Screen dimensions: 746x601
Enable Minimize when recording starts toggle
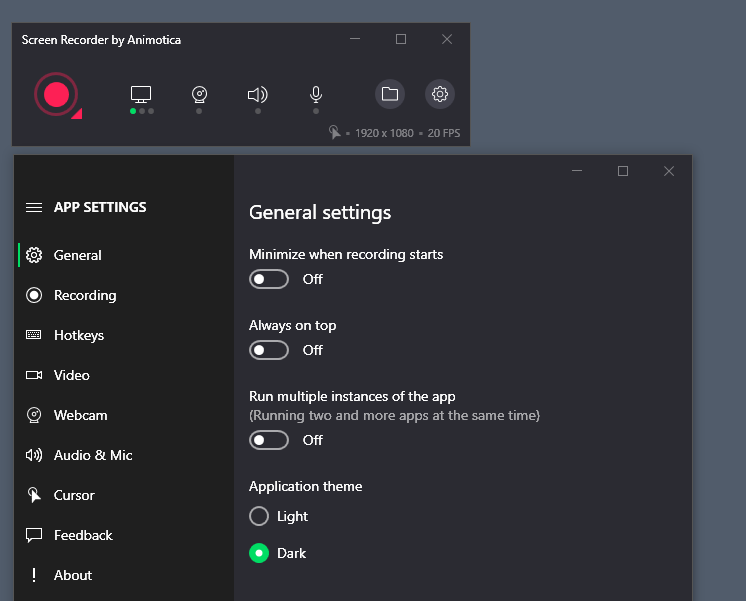coord(269,279)
